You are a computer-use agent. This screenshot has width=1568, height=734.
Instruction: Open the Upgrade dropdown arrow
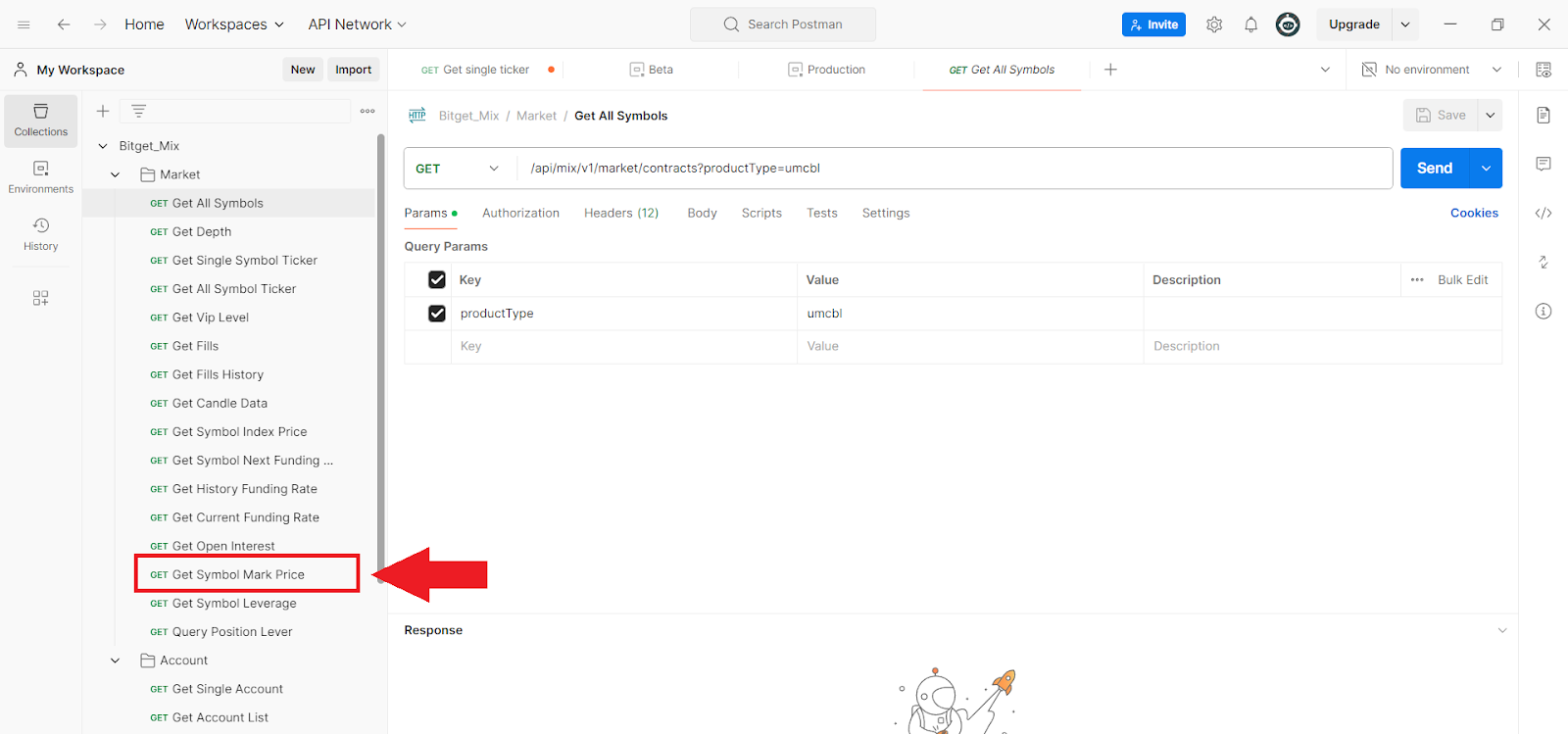(x=1405, y=24)
